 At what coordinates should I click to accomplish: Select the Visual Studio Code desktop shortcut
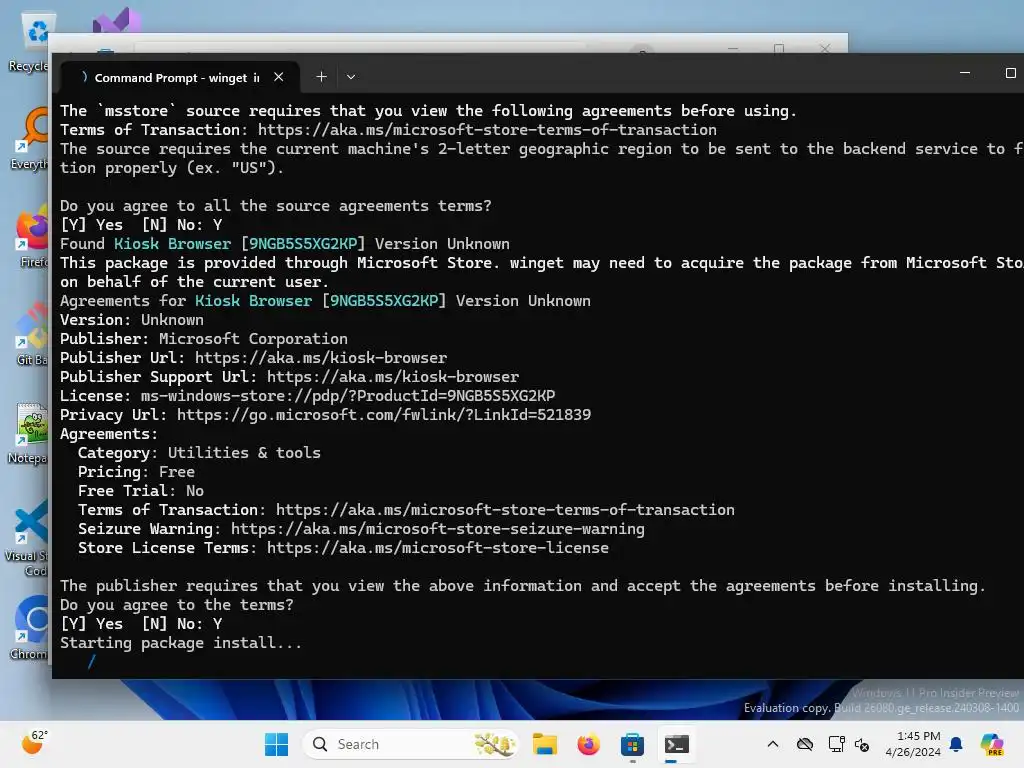coord(29,538)
